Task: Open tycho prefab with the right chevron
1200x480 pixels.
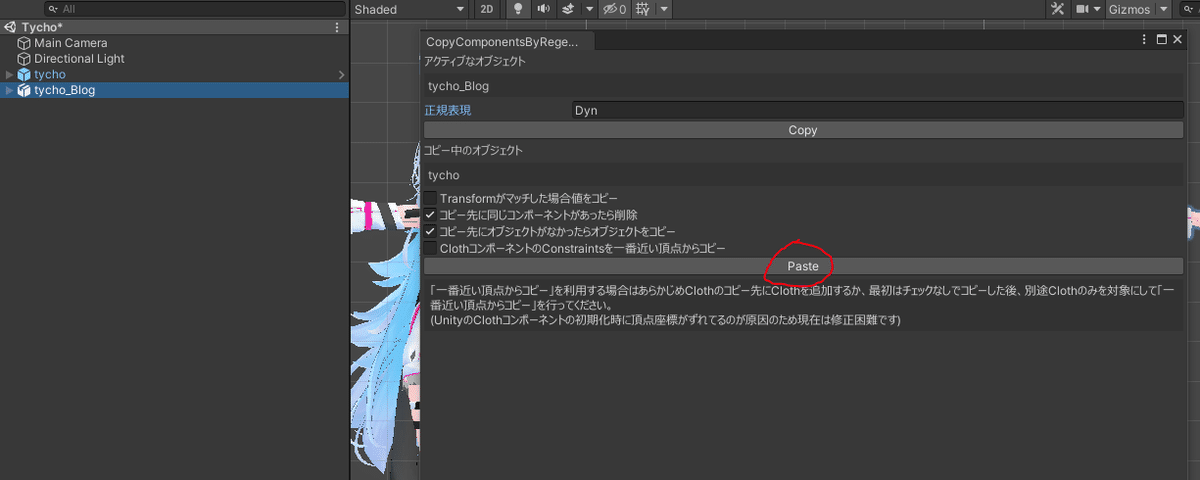Action: coord(341,75)
